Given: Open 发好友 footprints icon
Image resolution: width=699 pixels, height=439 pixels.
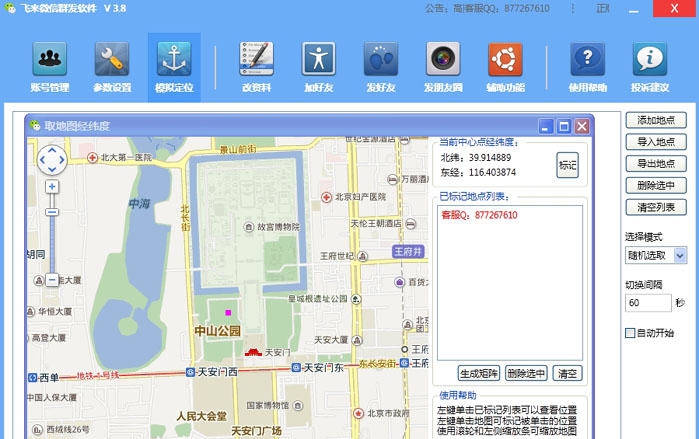Looking at the screenshot, I should [x=381, y=59].
